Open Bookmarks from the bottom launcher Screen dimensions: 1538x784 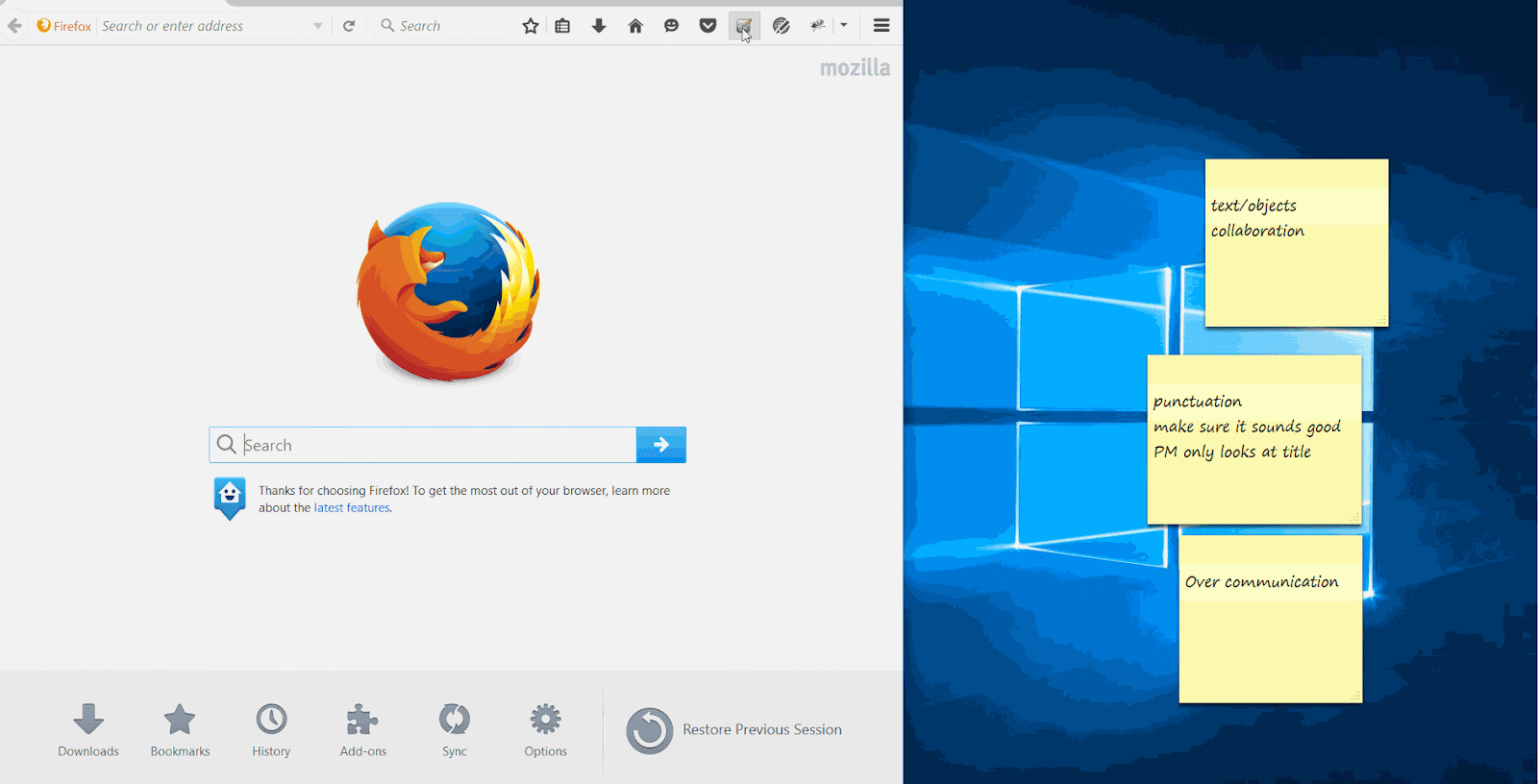180,730
